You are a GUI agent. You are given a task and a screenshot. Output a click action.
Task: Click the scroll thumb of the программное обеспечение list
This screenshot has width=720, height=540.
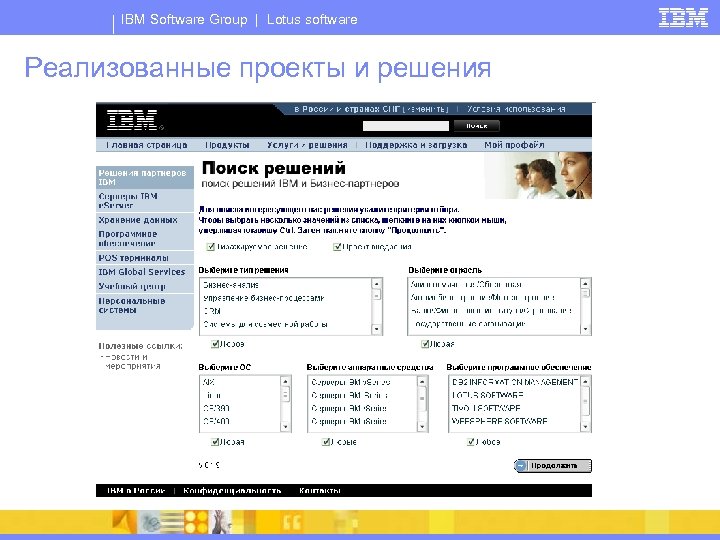pyautogui.click(x=585, y=401)
